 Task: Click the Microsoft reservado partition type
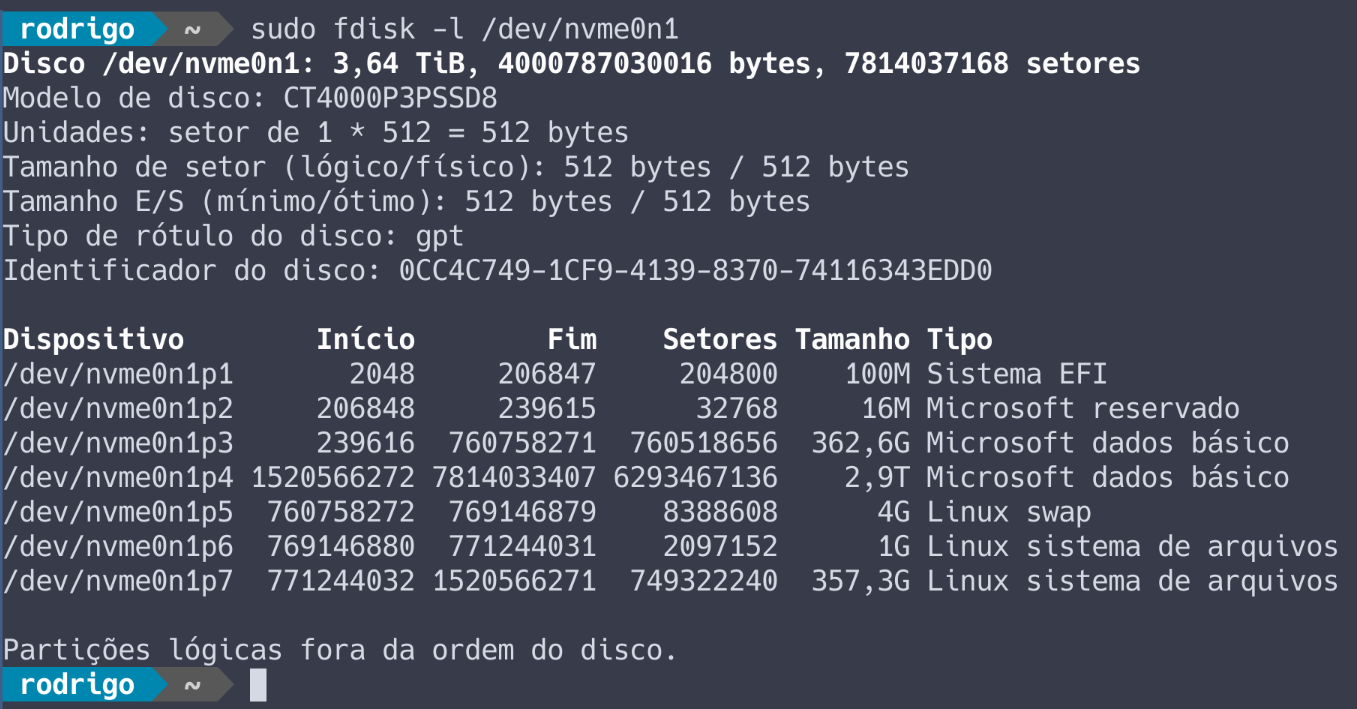(x=1082, y=408)
